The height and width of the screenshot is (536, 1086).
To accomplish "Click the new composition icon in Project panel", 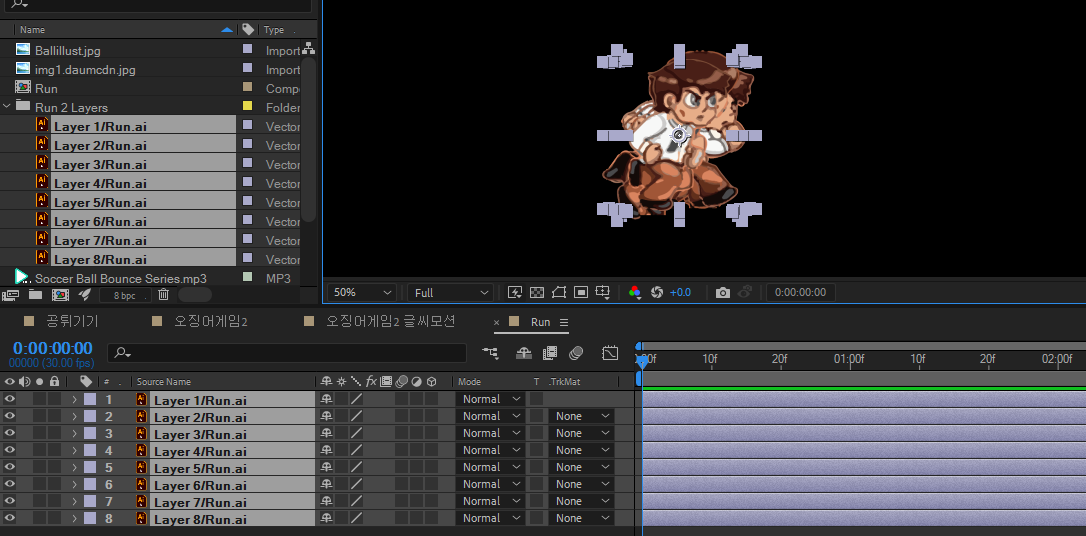I will (60, 295).
